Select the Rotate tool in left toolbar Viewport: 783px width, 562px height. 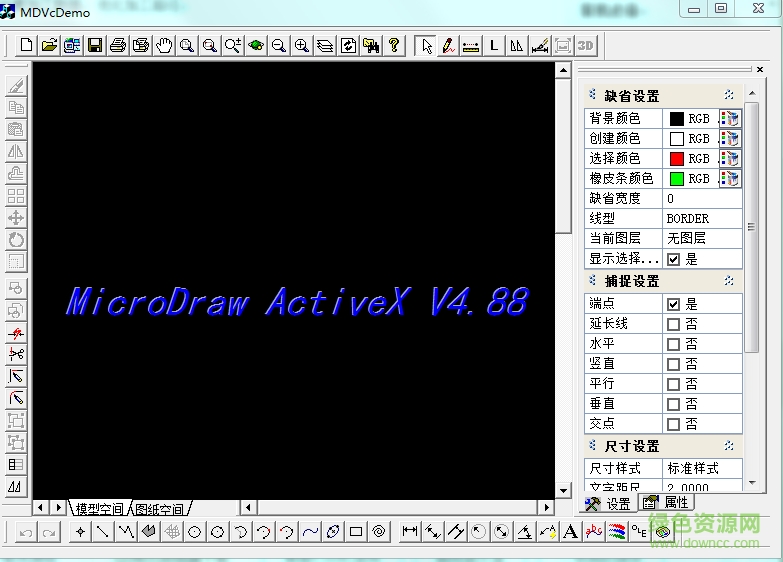tap(16, 240)
